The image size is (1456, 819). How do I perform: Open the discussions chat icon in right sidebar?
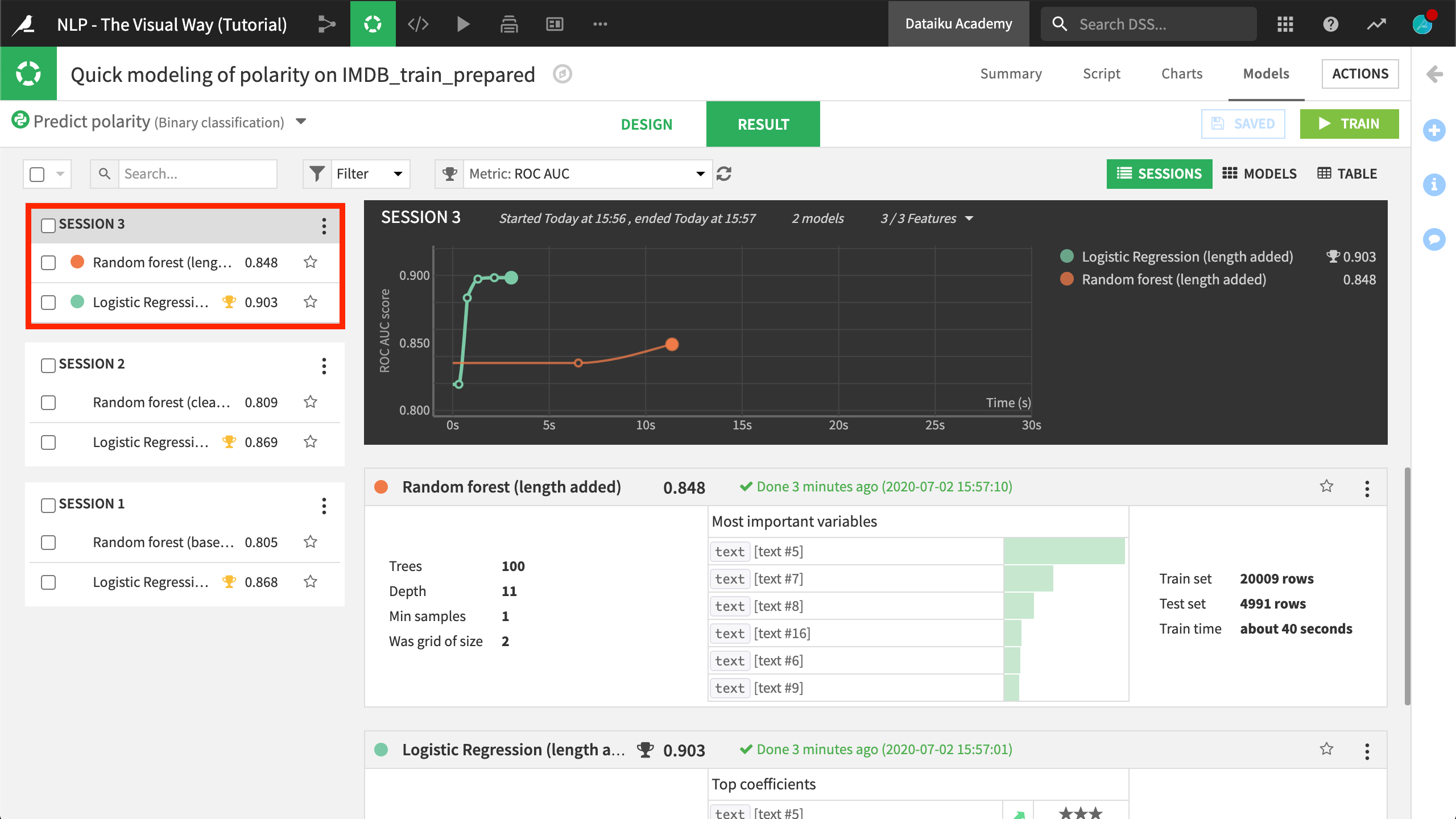pos(1434,239)
